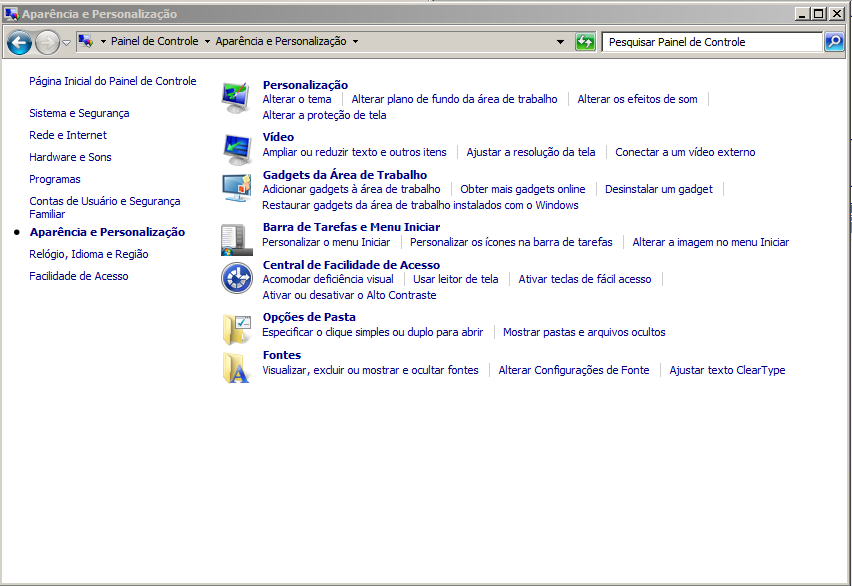852x586 pixels.
Task: Open Rede e Internet category
Action: [x=68, y=135]
